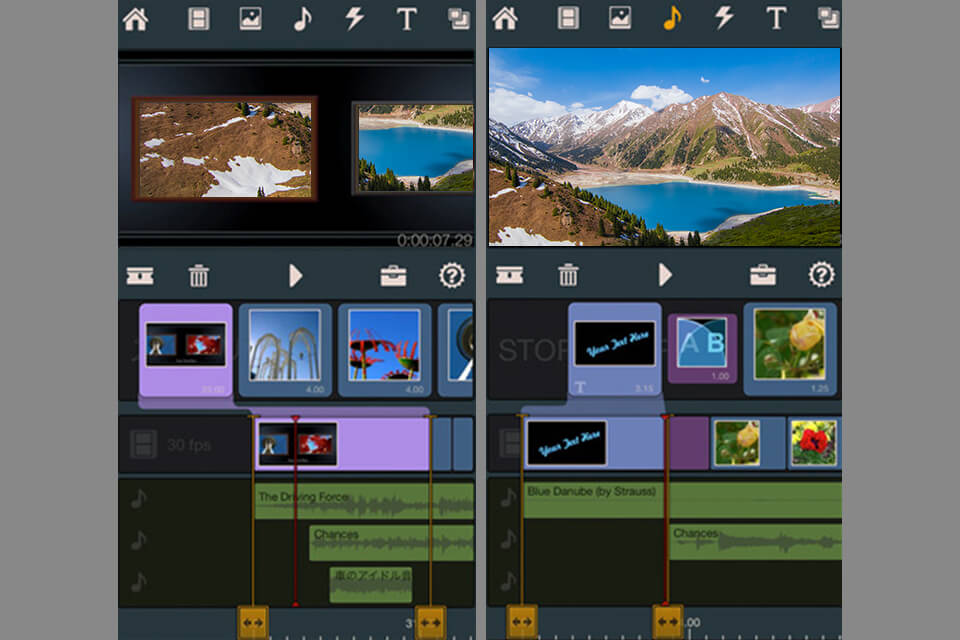The image size is (960, 640).
Task: Open the toolbox briefcase icon in right screen
Action: 763,276
